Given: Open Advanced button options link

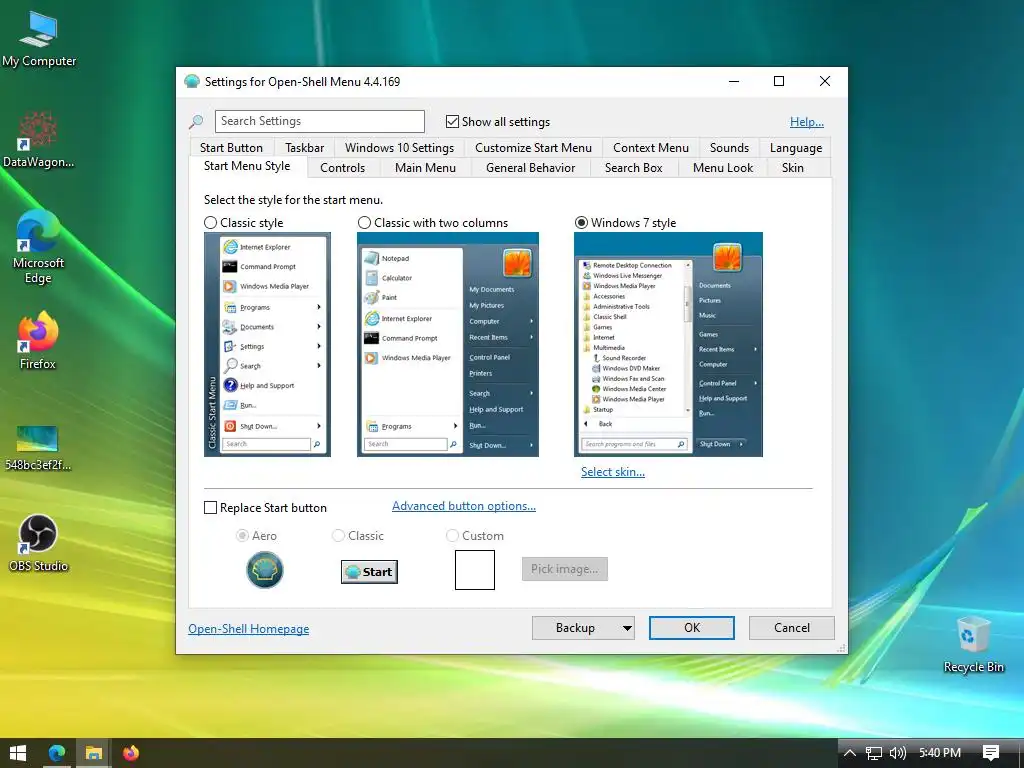Looking at the screenshot, I should point(464,506).
